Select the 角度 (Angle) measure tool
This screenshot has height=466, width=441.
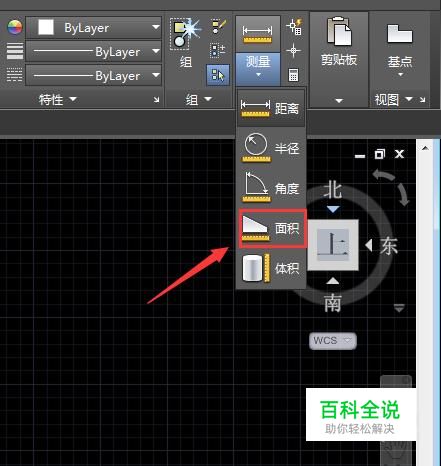tap(271, 188)
